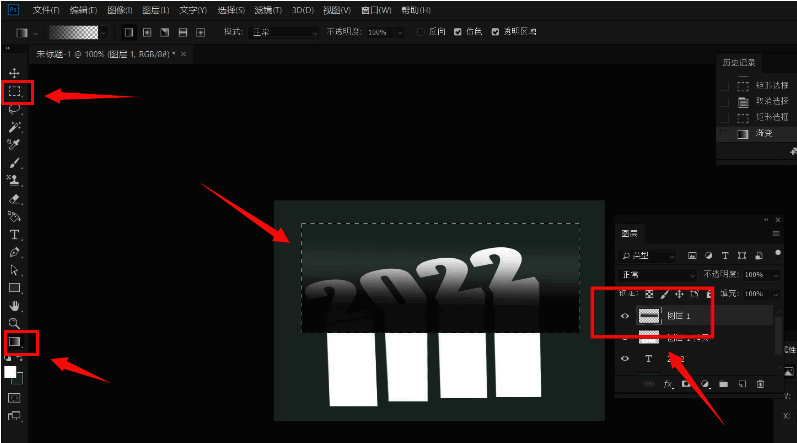Open the 滤镜 Filter menu
The image size is (797, 443).
268,10
